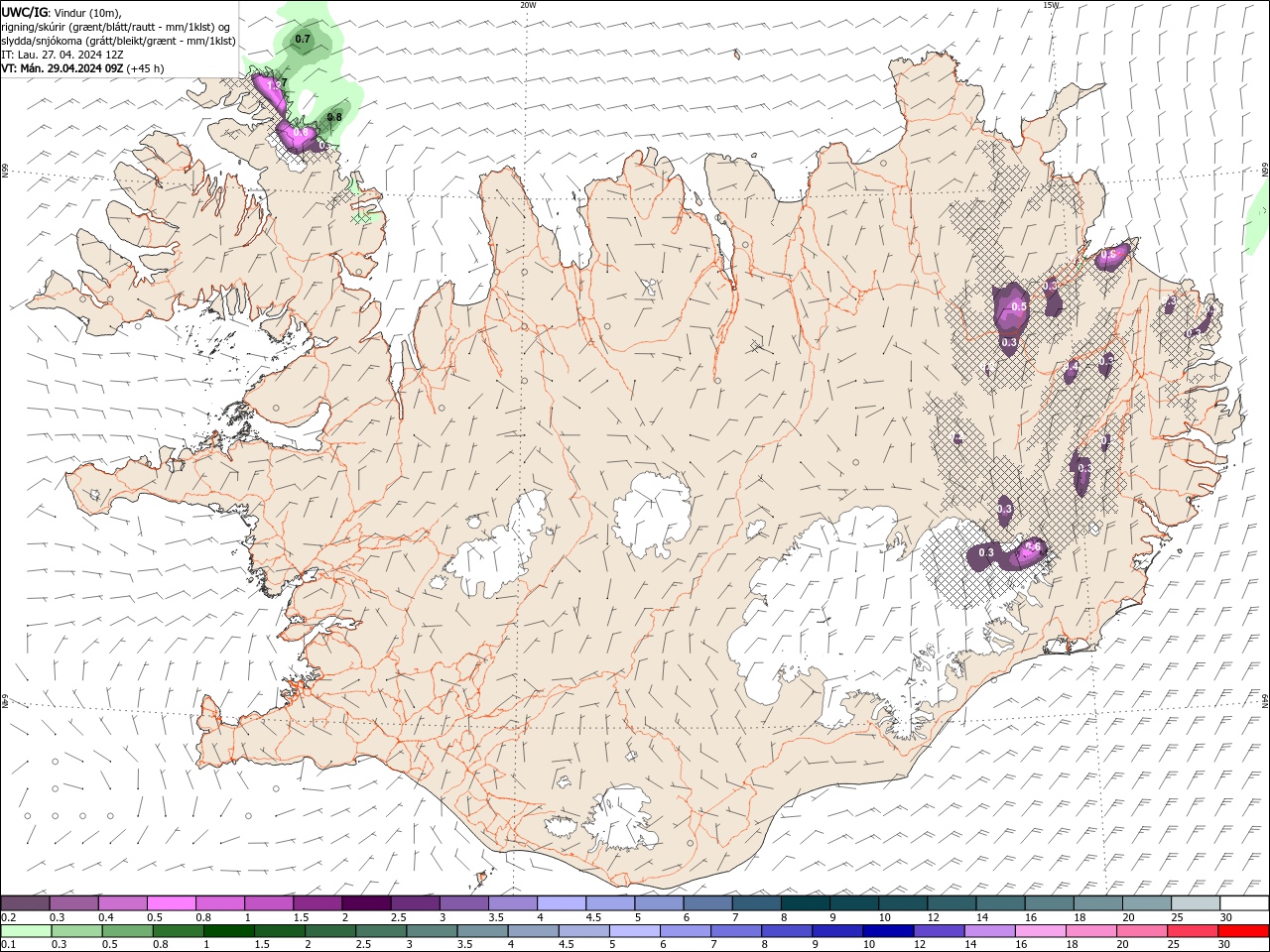The width and height of the screenshot is (1270, 952).
Task: Click the "20W" longitude label at top
Action: coord(528,5)
